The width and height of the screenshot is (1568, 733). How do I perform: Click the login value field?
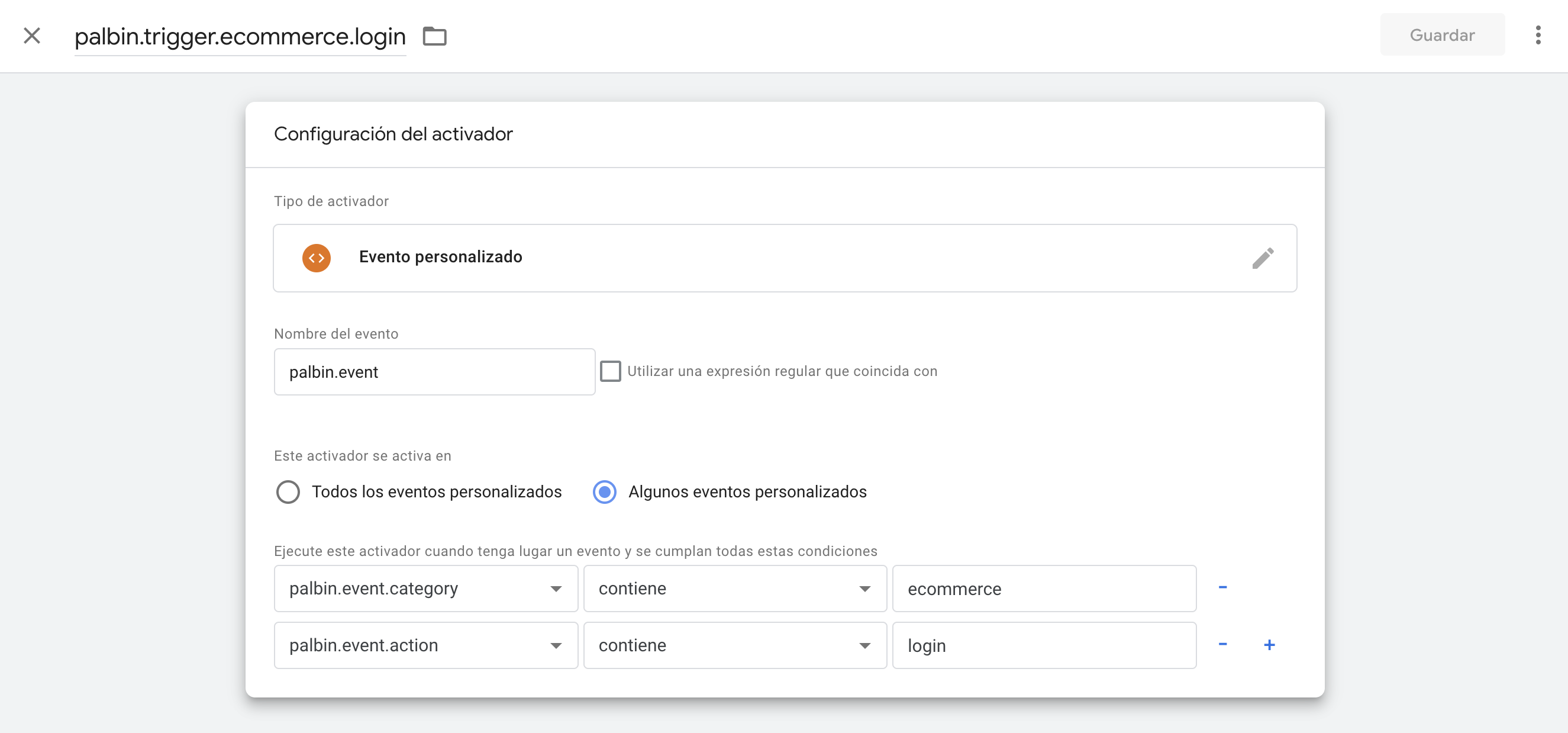1044,645
